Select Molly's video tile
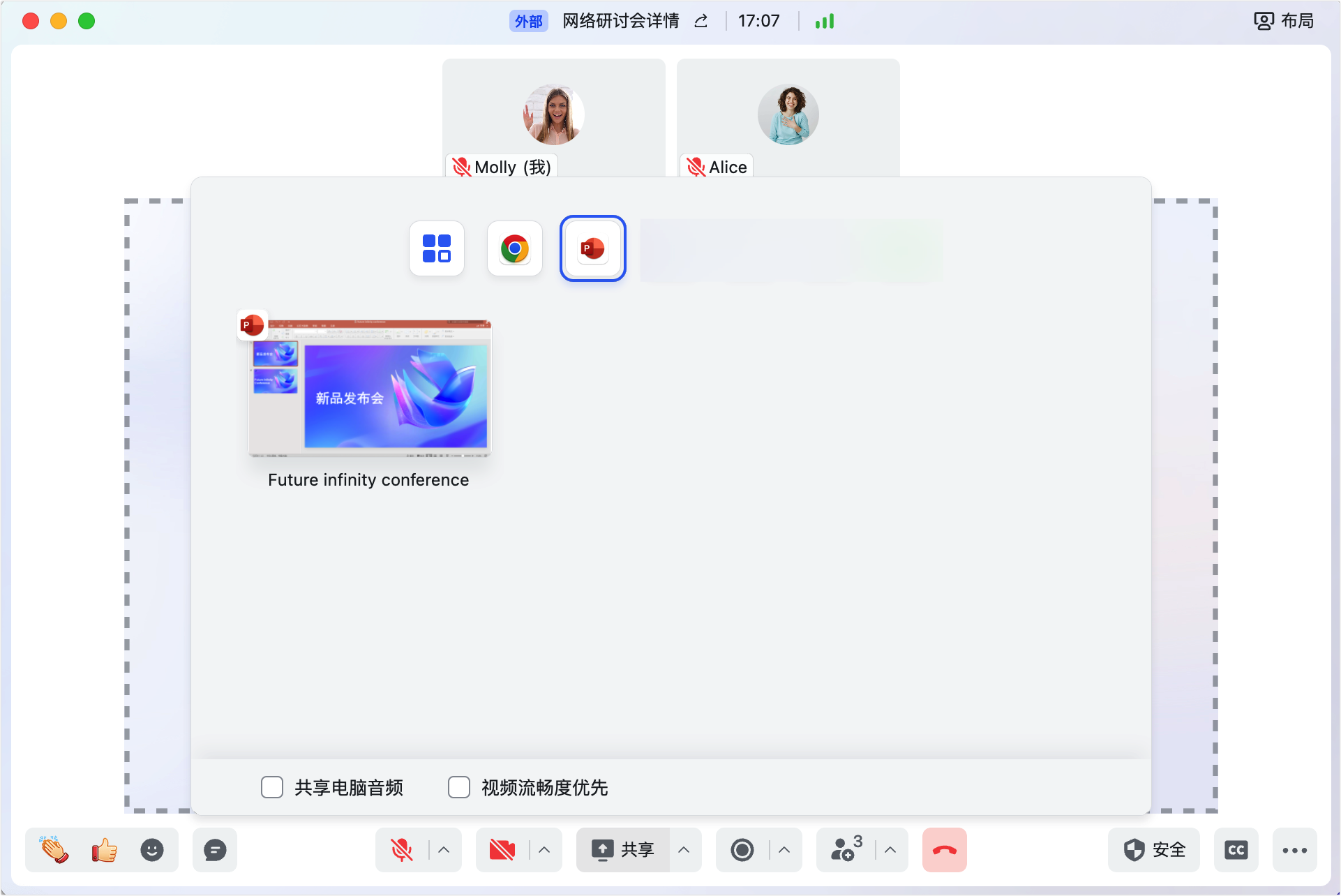This screenshot has height=896, width=1341. [554, 117]
